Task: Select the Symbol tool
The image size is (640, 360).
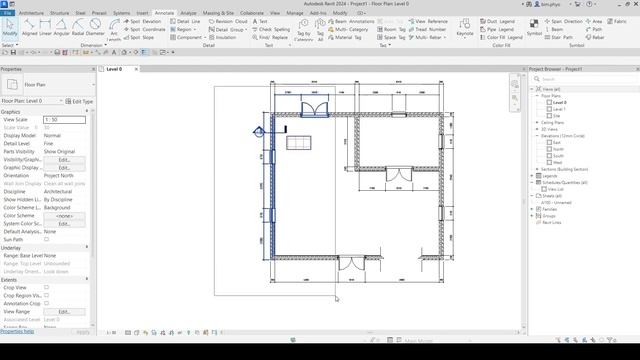Action: (x=534, y=27)
